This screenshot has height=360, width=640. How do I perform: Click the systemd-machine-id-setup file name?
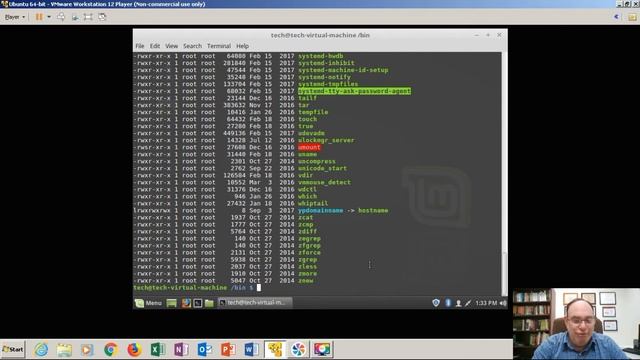click(343, 70)
